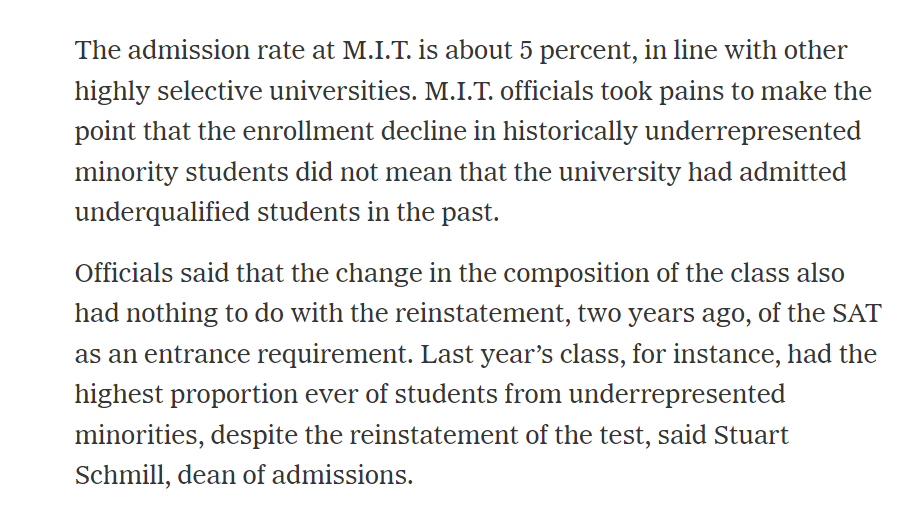Click the word "minorities,"
This screenshot has width=922, height=507.
pos(139,436)
